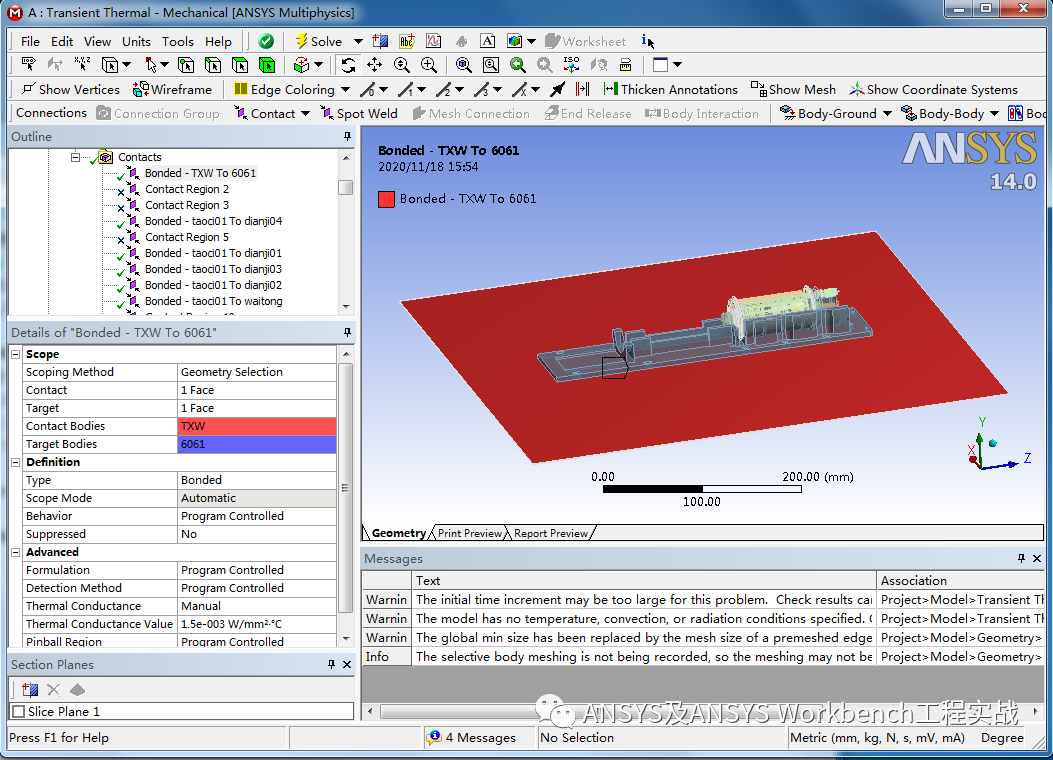Viewport: 1053px width, 760px height.
Task: Click the Outline panel scroll-down arrow
Action: coord(346,307)
